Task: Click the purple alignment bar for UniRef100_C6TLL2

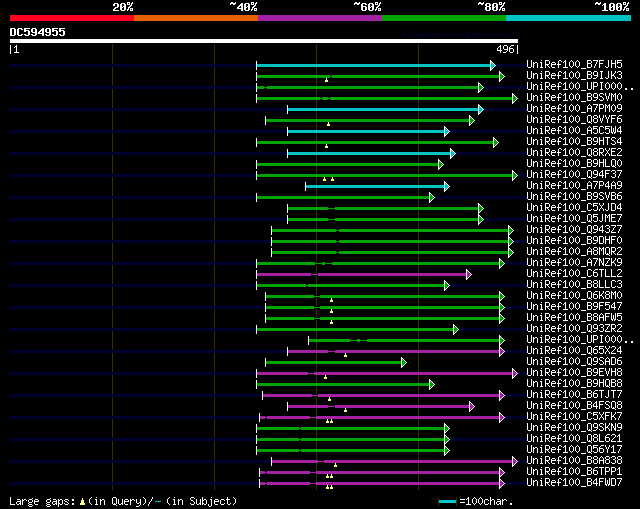Action: click(x=362, y=275)
